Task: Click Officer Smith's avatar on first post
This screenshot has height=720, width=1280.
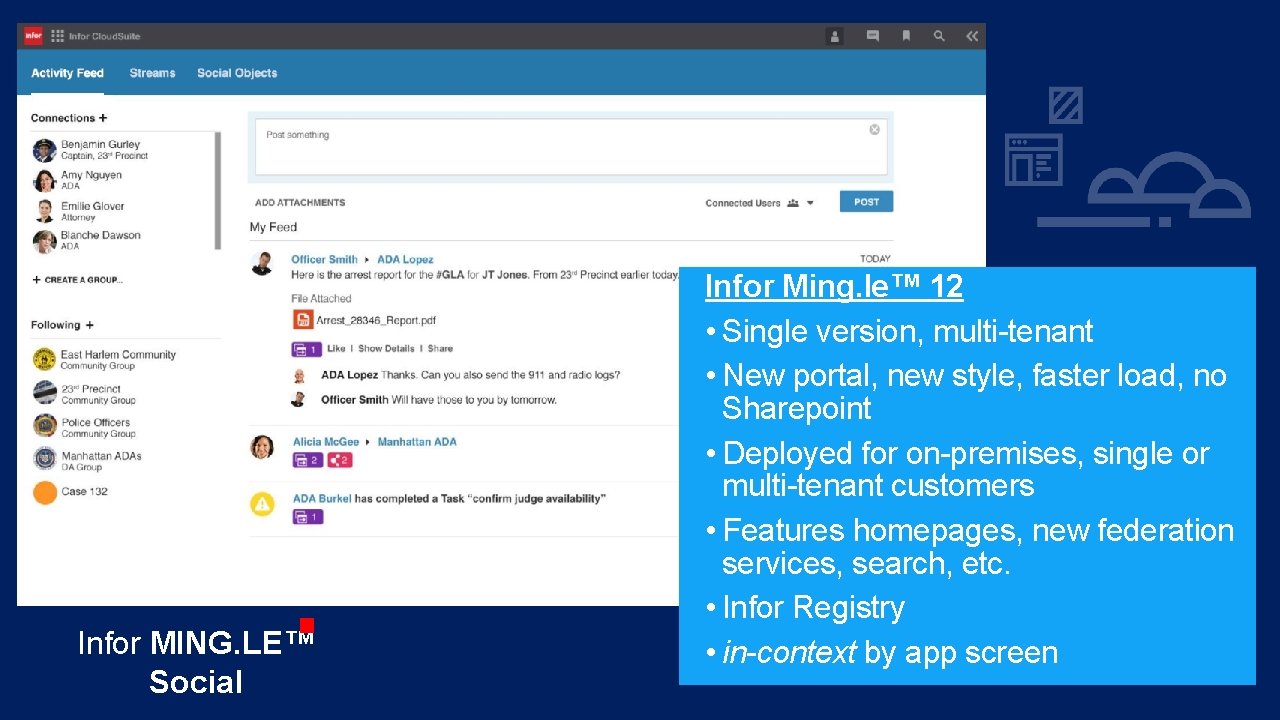Action: pyautogui.click(x=262, y=264)
